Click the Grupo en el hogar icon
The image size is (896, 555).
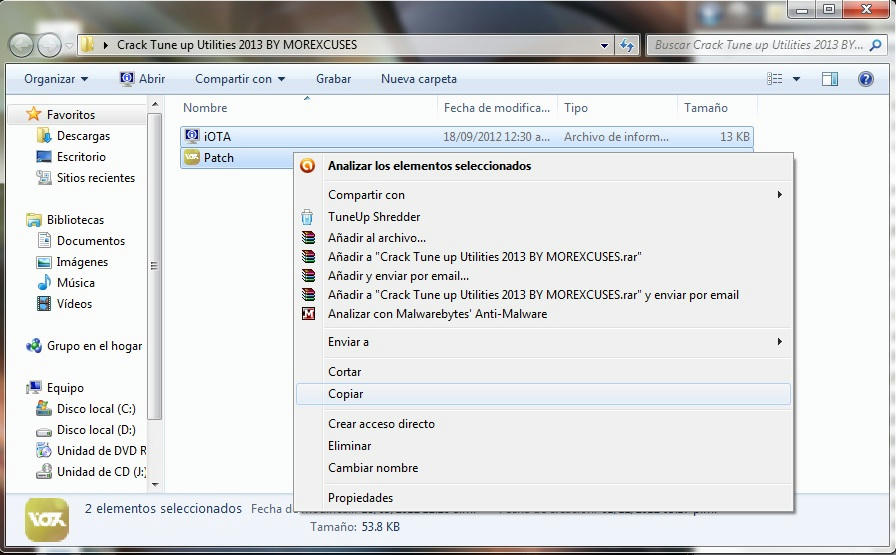pyautogui.click(x=34, y=345)
